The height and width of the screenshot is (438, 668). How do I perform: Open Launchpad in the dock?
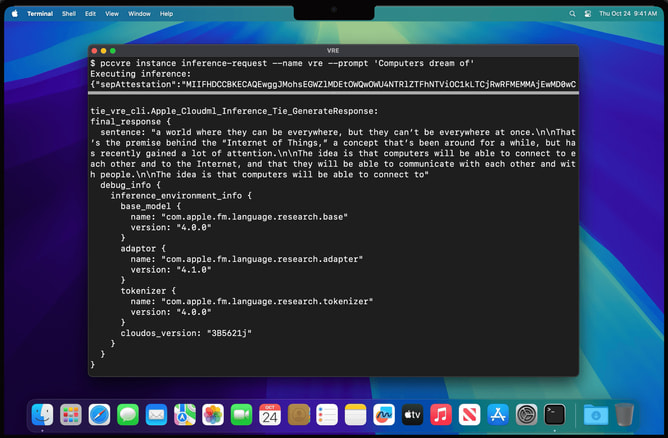[71, 415]
